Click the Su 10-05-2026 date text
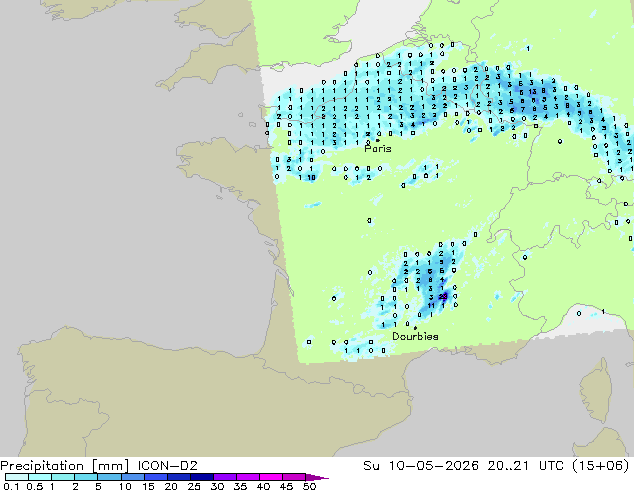634x490 pixels. (421, 466)
